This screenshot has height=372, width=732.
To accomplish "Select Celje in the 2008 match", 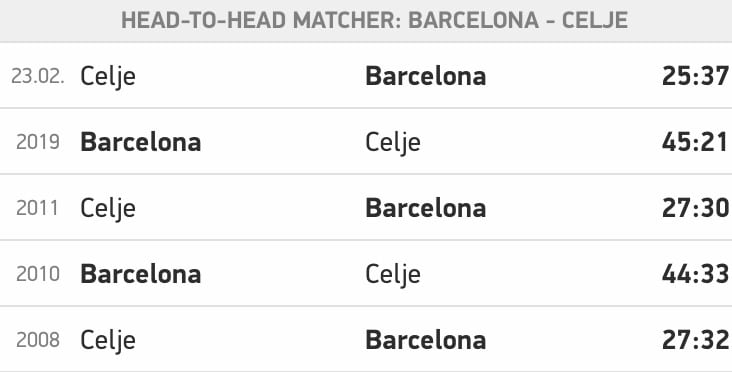I will (x=108, y=341).
